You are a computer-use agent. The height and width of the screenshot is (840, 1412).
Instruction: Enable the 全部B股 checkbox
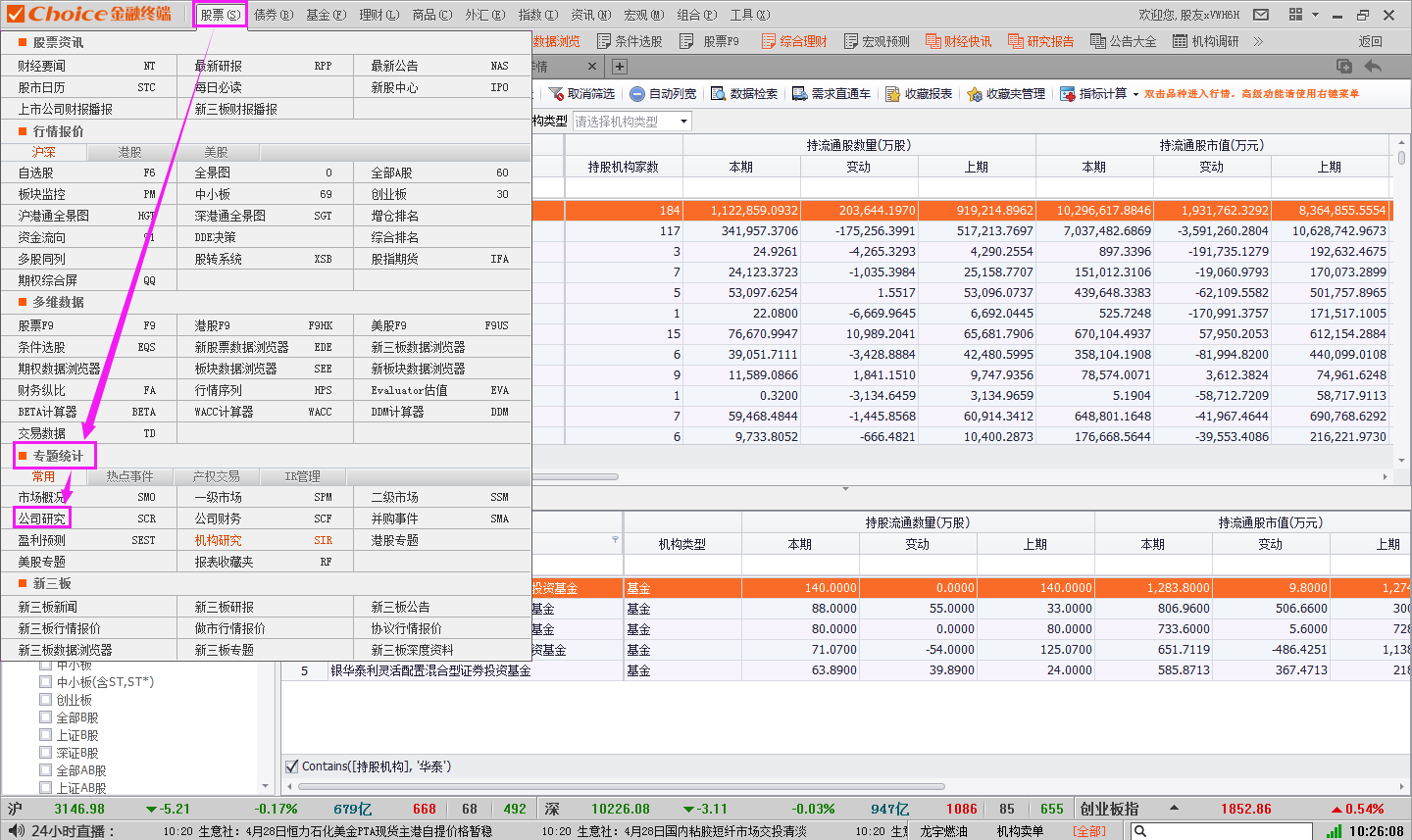pyautogui.click(x=45, y=717)
